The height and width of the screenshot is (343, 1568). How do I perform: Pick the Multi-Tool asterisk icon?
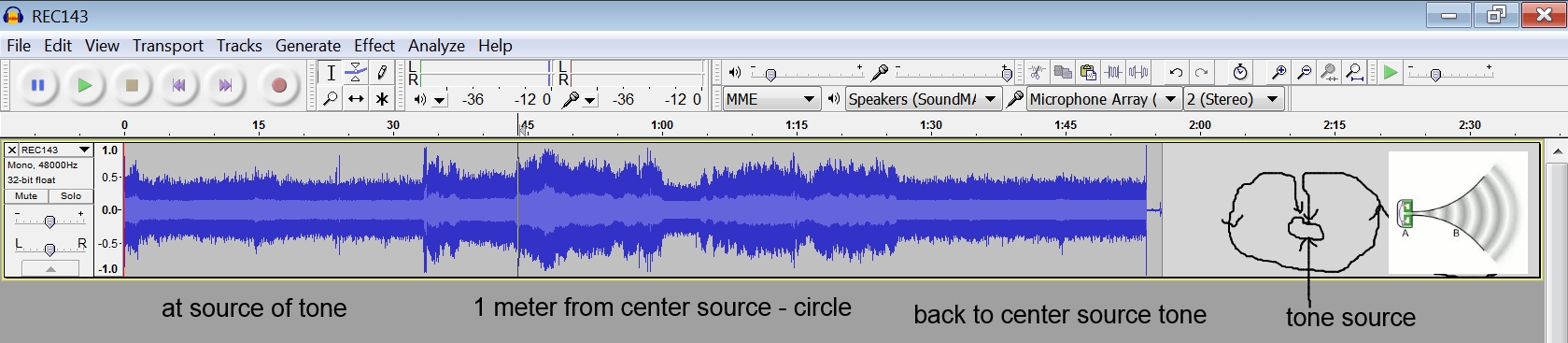coord(381,98)
